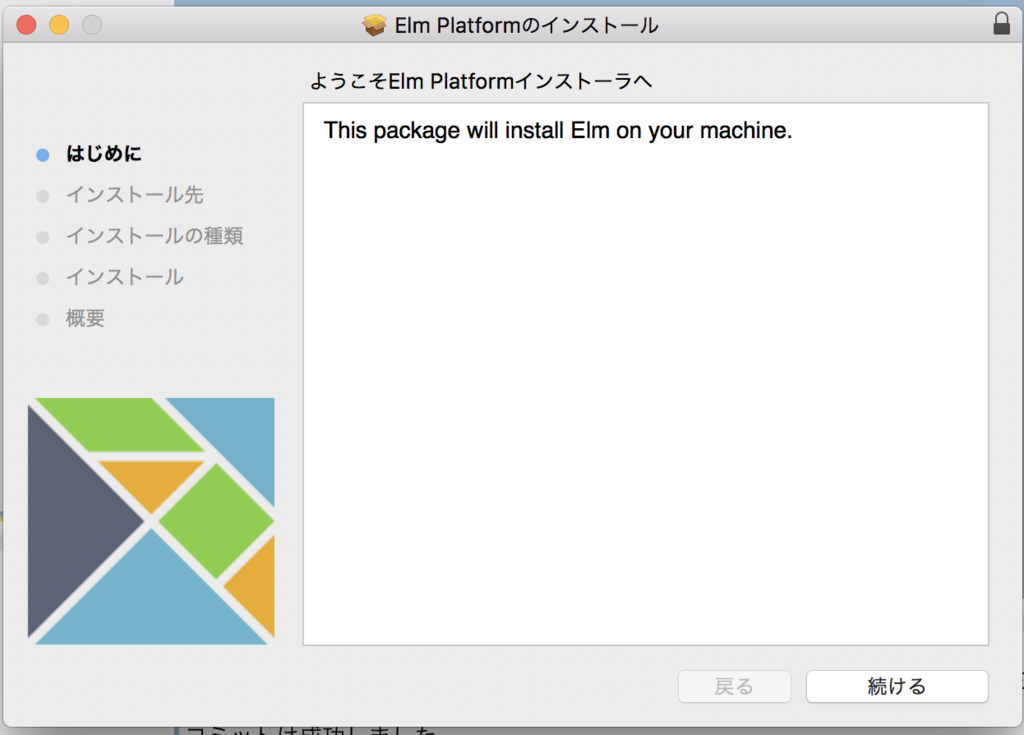Close the installer with red button
This screenshot has height=735, width=1024.
26,25
